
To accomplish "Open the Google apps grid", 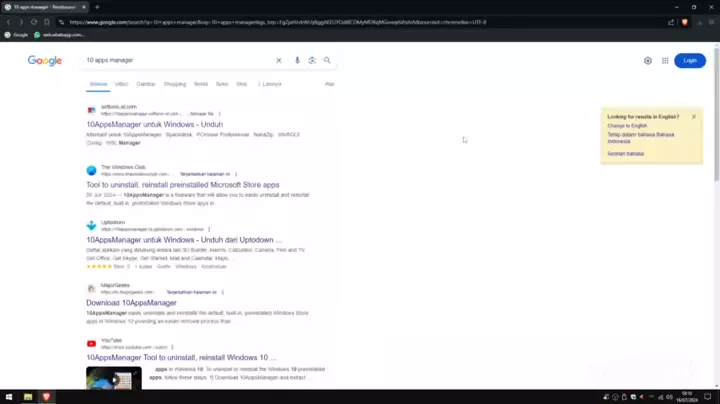I will [x=663, y=61].
